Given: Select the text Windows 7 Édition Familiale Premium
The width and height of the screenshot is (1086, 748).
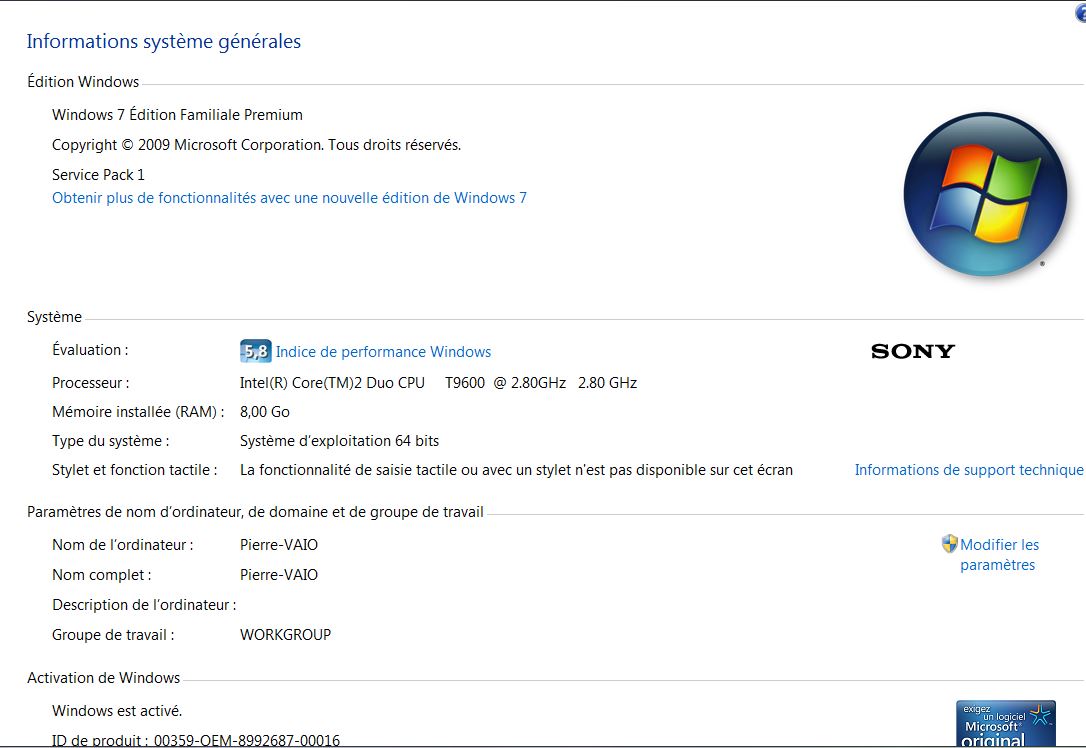Looking at the screenshot, I should (x=177, y=115).
